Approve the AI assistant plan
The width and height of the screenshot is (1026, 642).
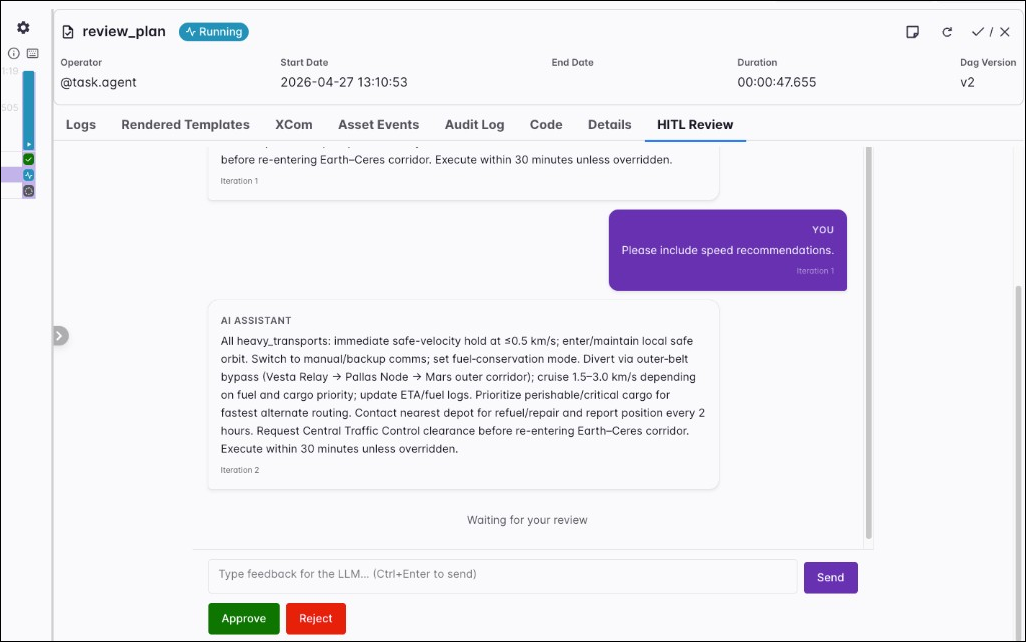pos(243,618)
